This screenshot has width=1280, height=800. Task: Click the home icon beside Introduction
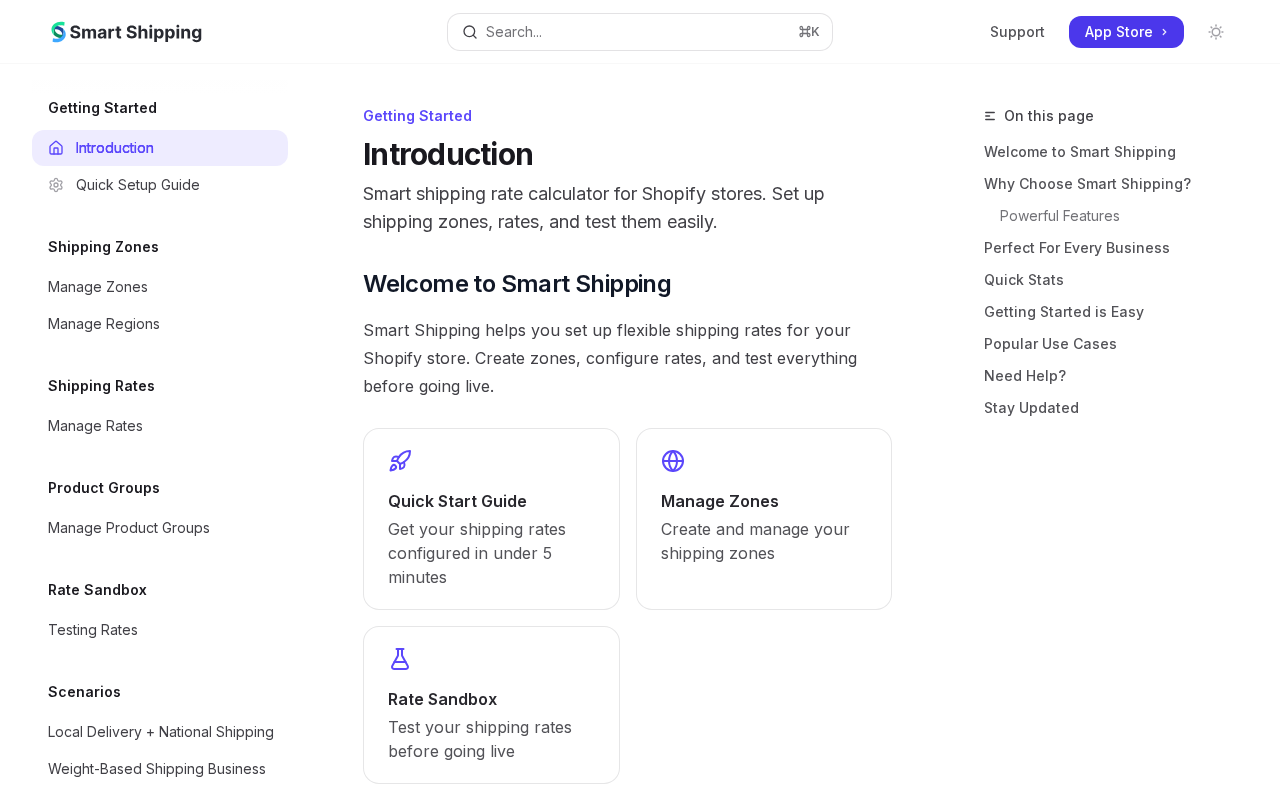(56, 148)
